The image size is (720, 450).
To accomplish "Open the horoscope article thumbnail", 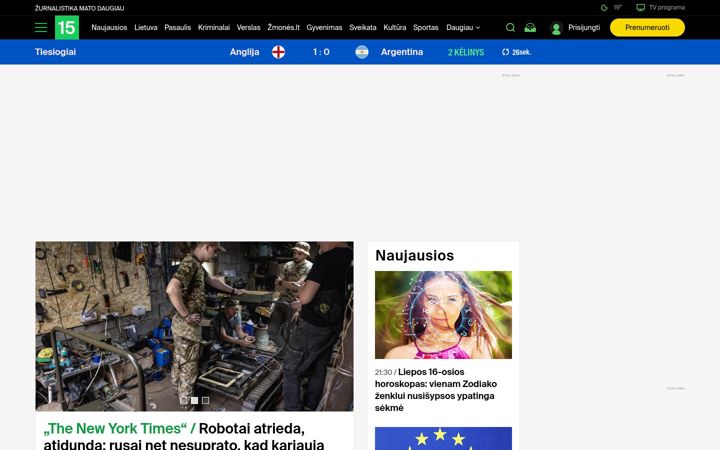I will 443,315.
